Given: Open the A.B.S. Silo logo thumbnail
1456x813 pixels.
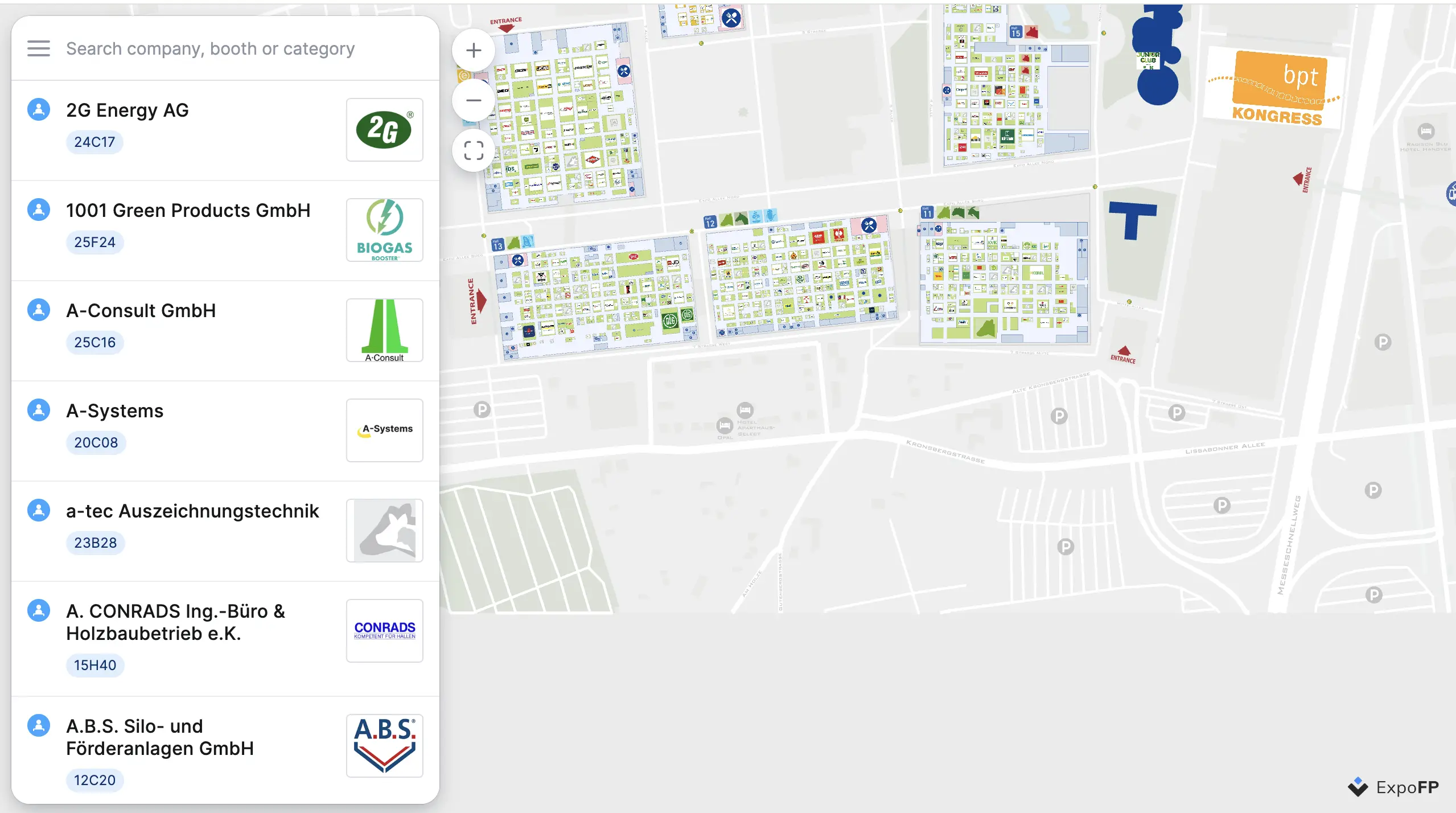Looking at the screenshot, I should click(x=385, y=745).
